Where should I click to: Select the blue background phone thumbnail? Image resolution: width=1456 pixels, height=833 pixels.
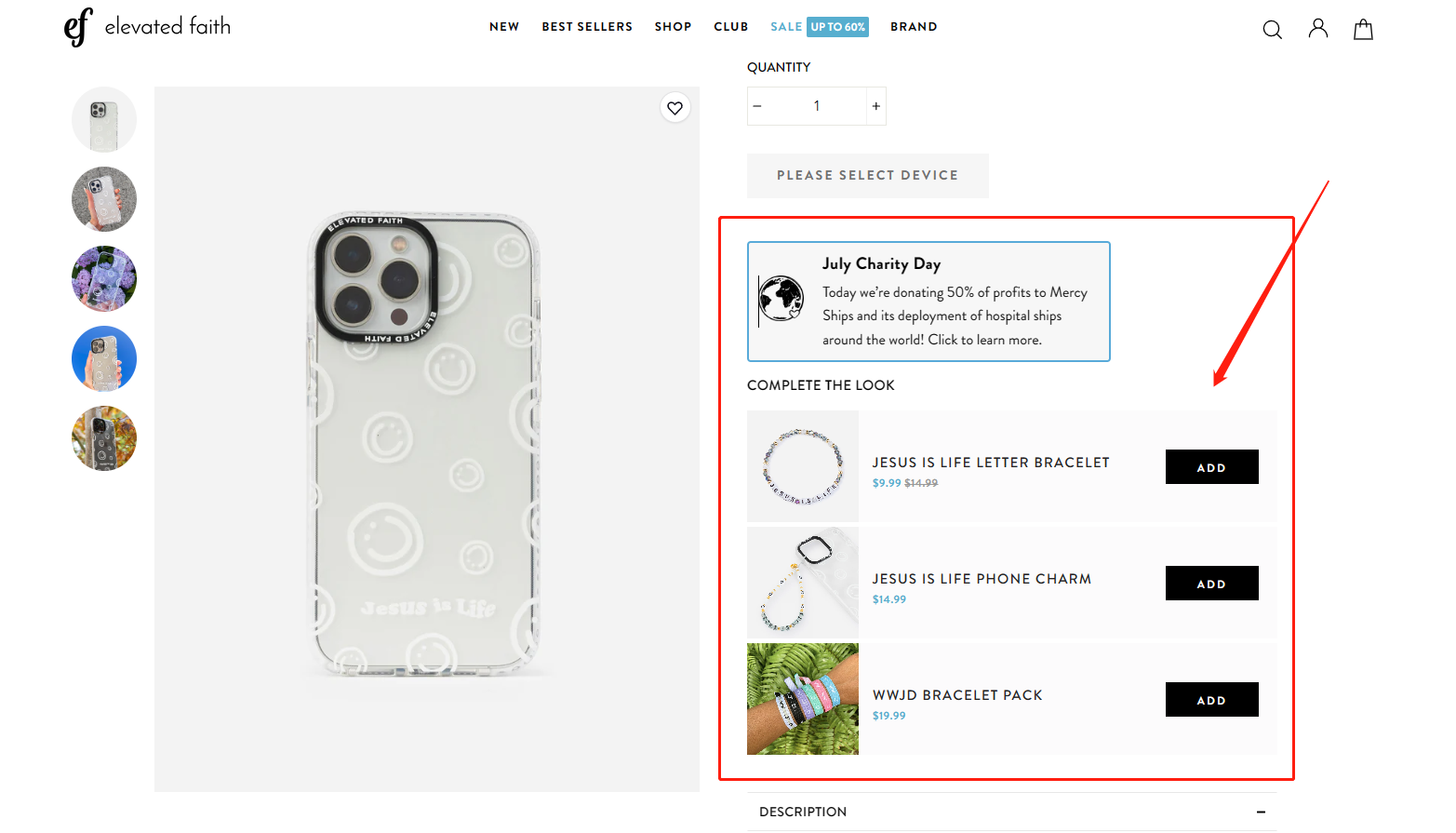[x=104, y=358]
